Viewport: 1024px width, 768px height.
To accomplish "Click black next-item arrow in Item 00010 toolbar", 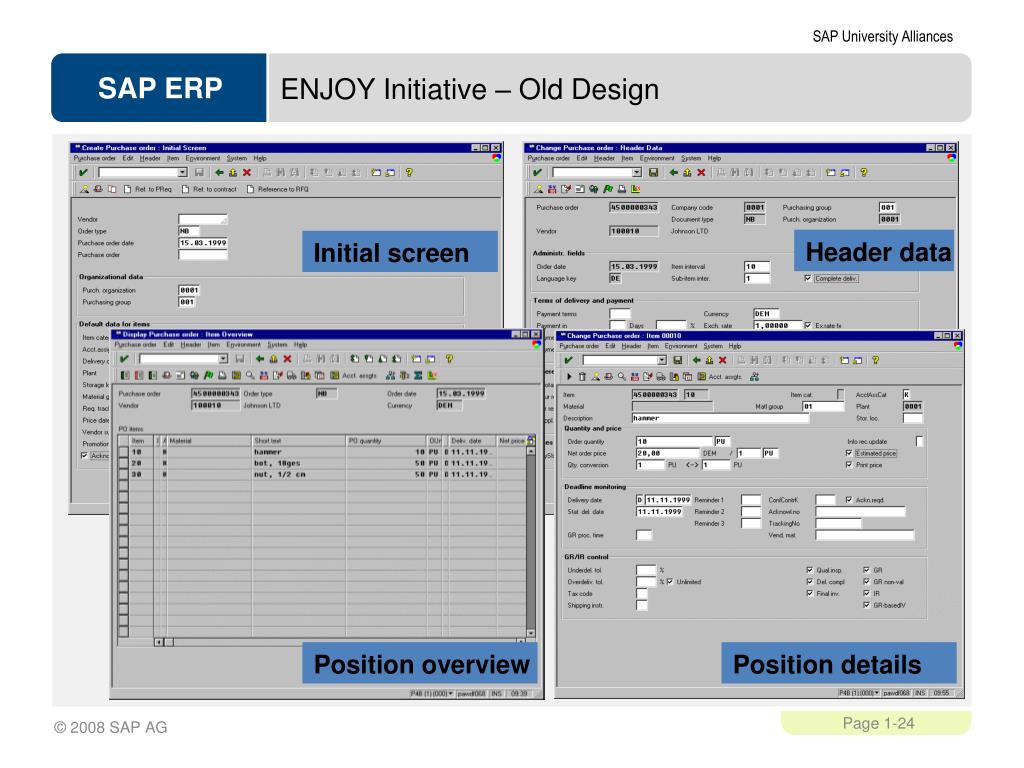I will coord(569,377).
